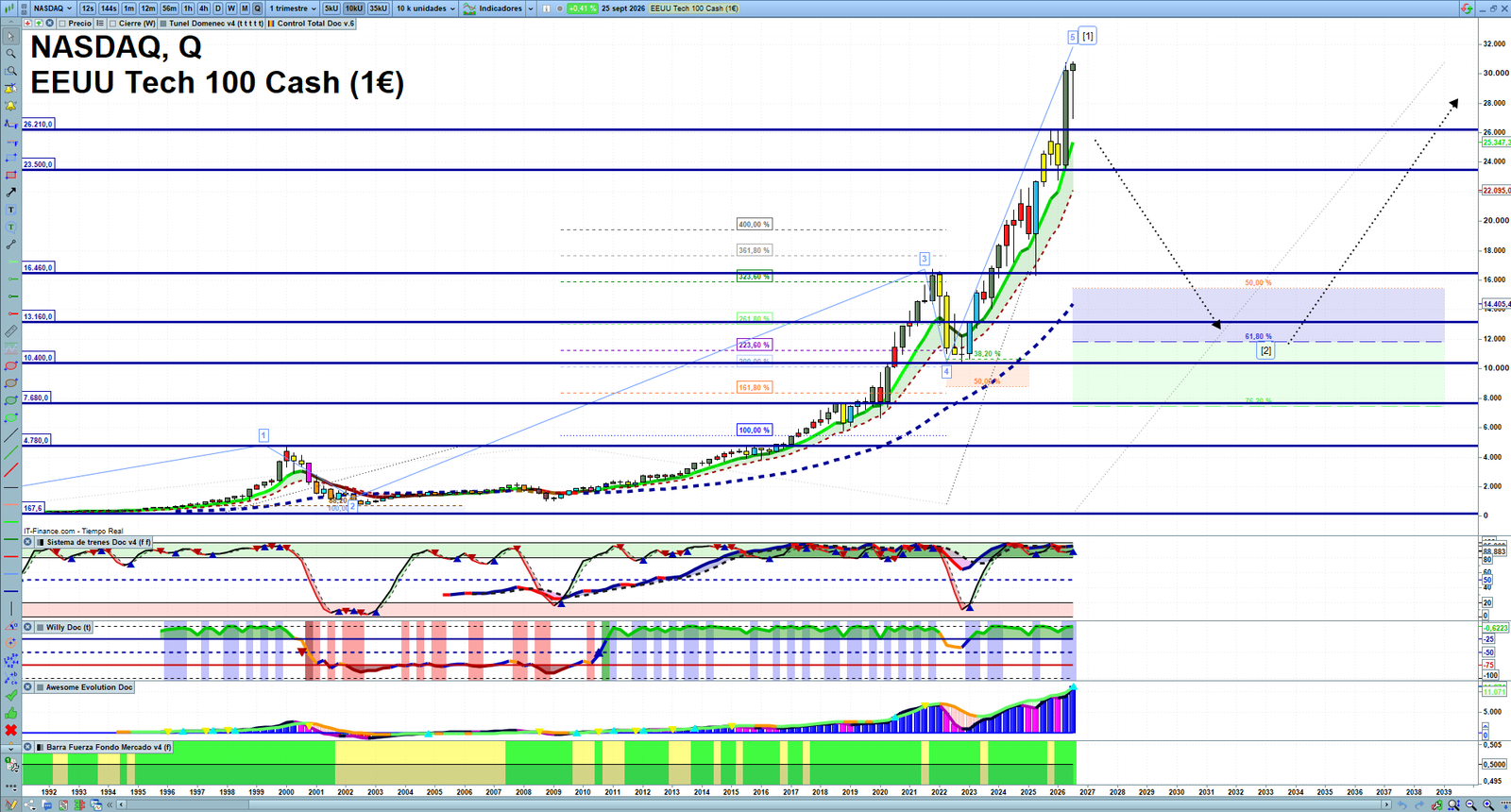Image resolution: width=1511 pixels, height=812 pixels.
Task: Expand the left toolbar chevron above Barra Fuerza
Action: [10, 748]
